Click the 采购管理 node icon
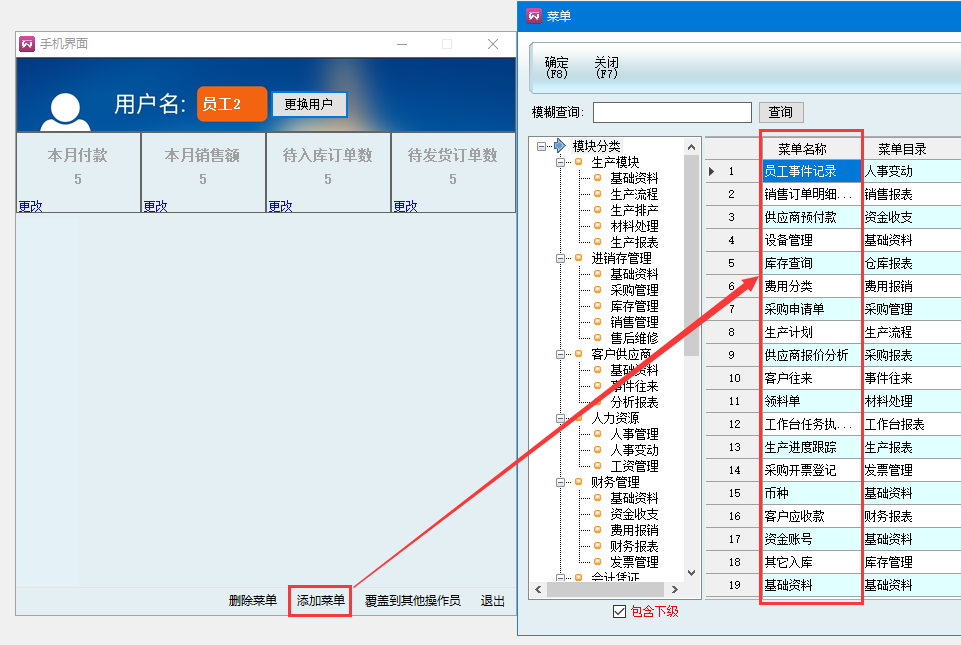 (x=598, y=290)
